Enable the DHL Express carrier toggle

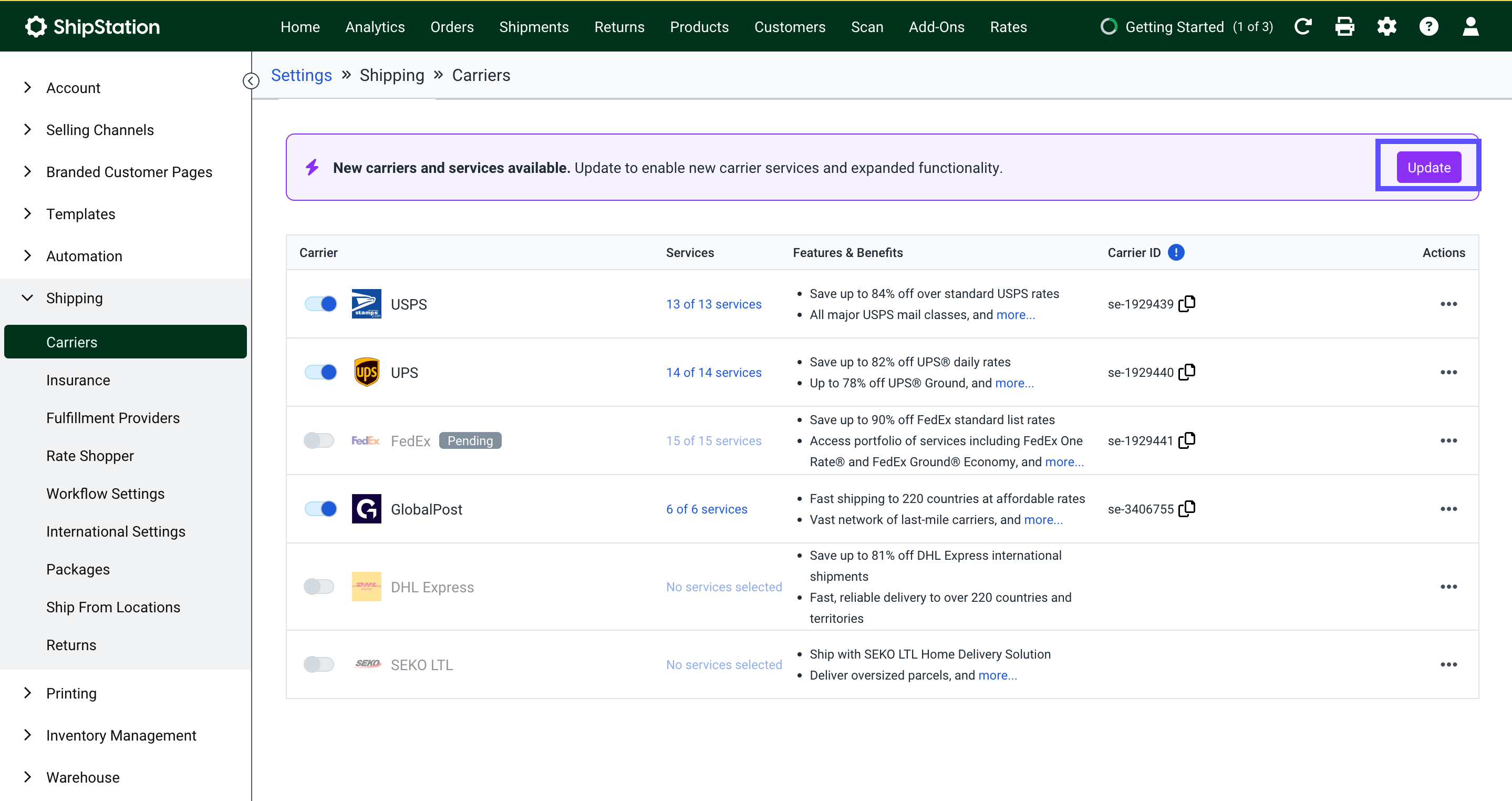(319, 586)
